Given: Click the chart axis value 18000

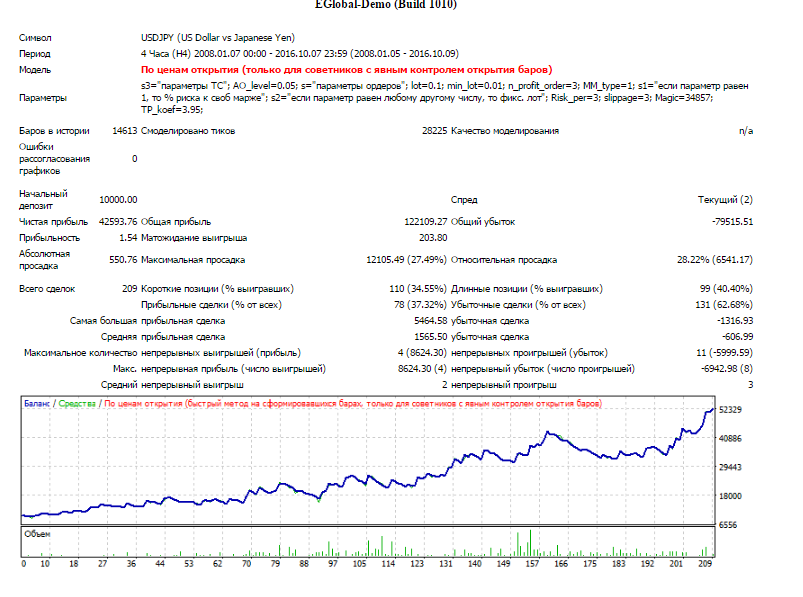Looking at the screenshot, I should pos(730,496).
